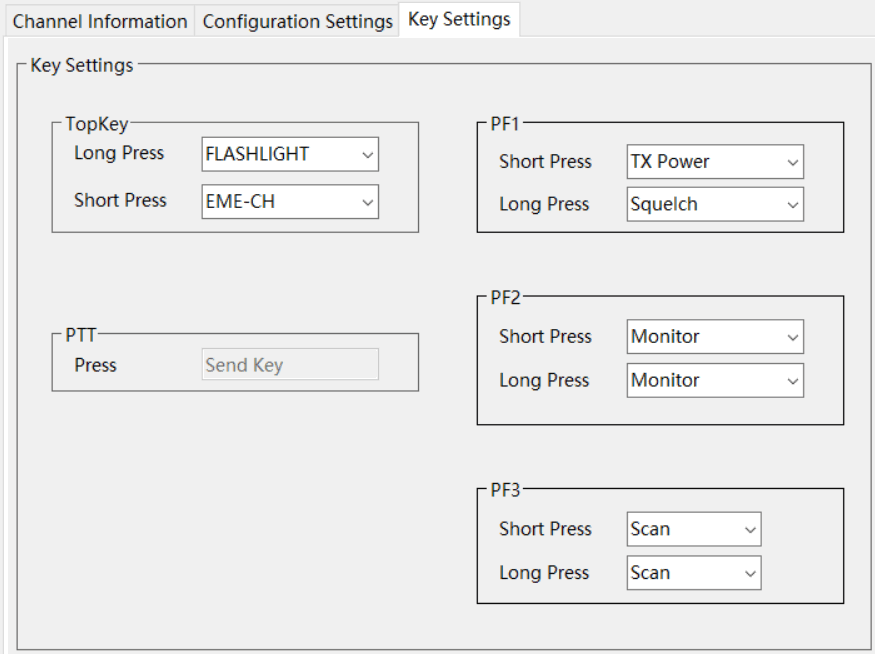Open PF2 Short Press Monitor dropdown
This screenshot has height=654, width=875.
coord(715,337)
